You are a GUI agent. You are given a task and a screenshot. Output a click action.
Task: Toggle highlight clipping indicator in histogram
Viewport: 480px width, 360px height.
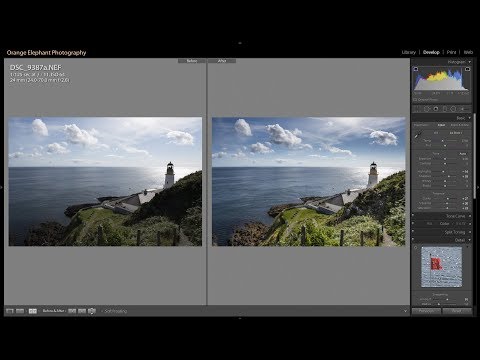[467, 69]
